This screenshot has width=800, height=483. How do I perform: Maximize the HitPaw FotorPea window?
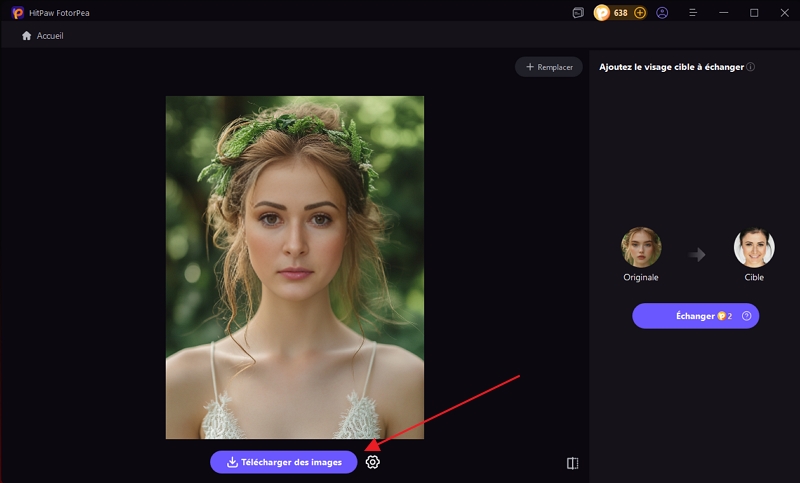[x=754, y=13]
